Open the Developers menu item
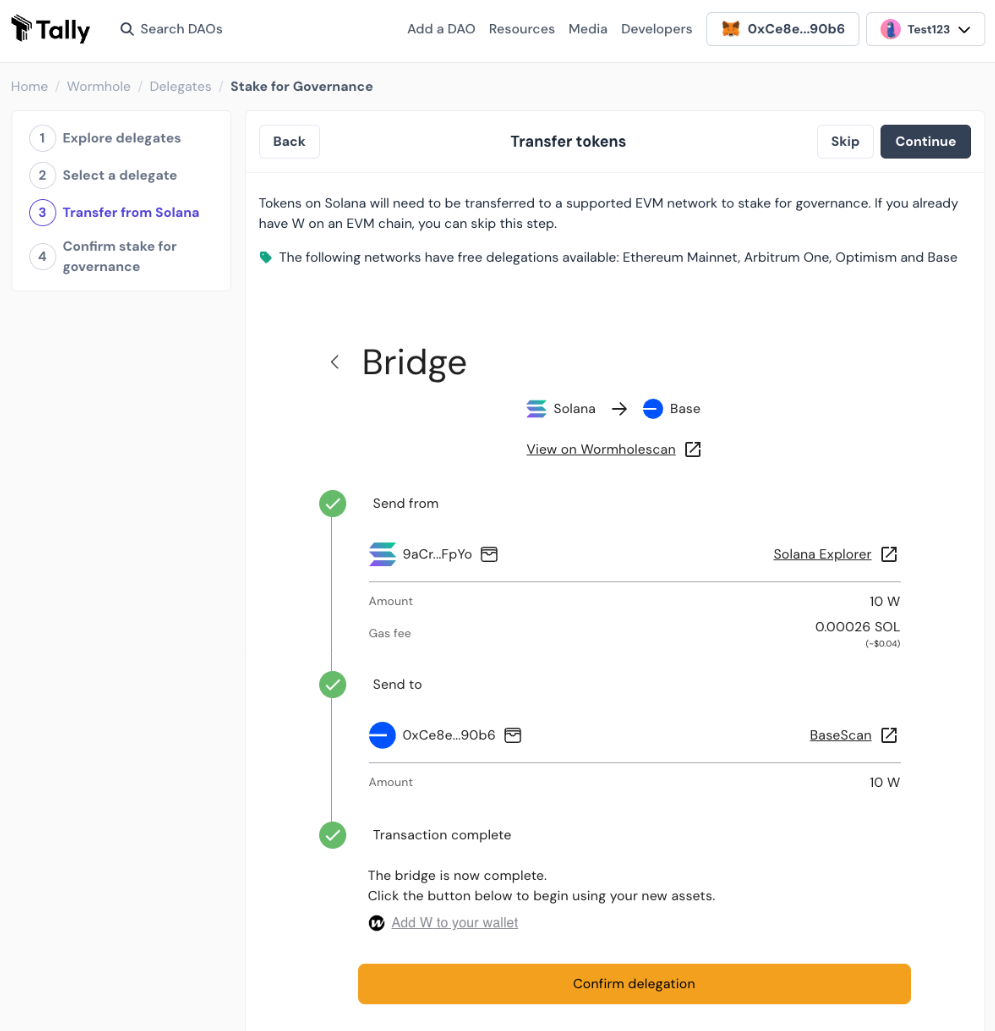The width and height of the screenshot is (995, 1031). pos(656,29)
